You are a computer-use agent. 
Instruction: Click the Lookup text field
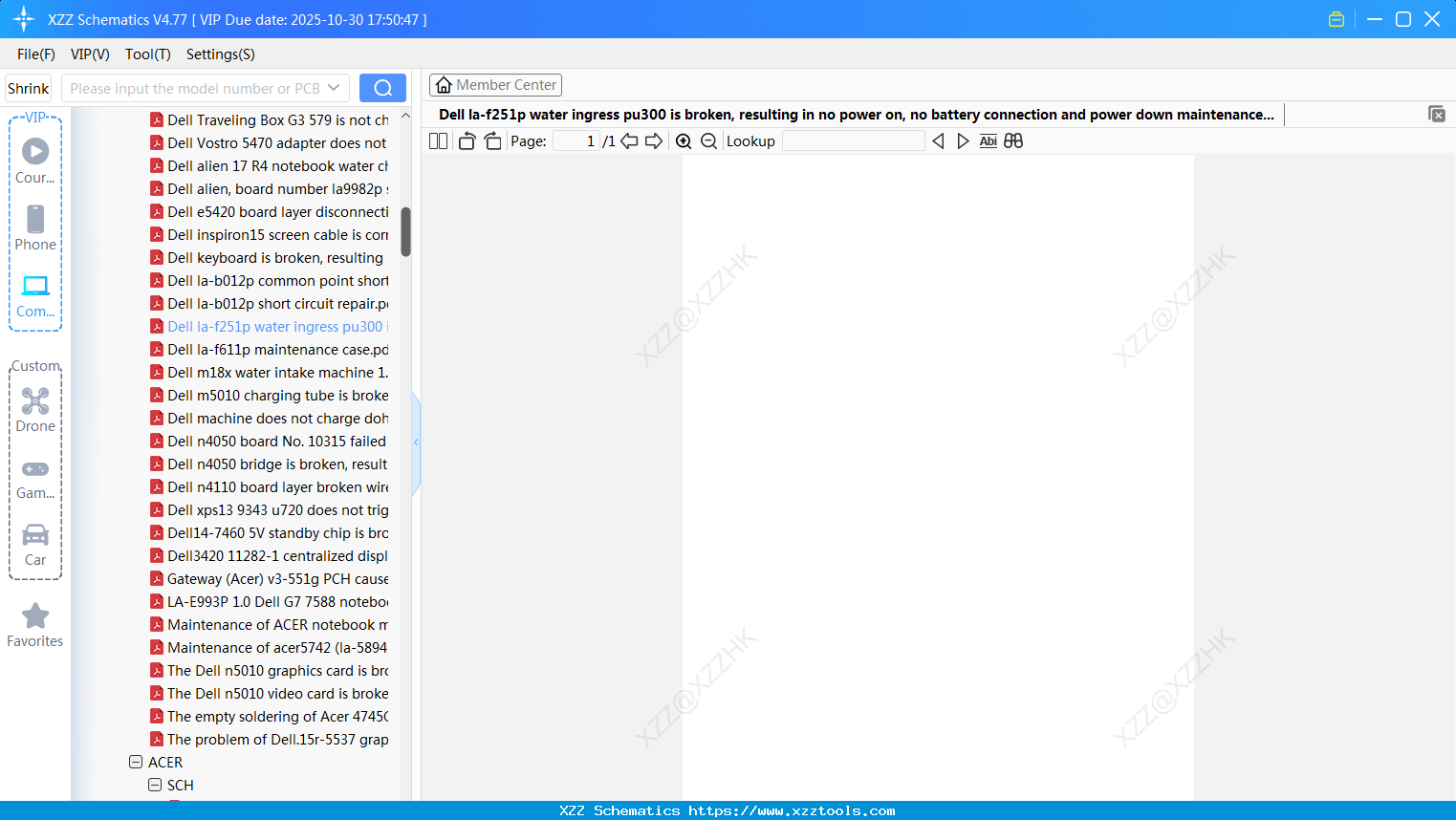(x=853, y=141)
